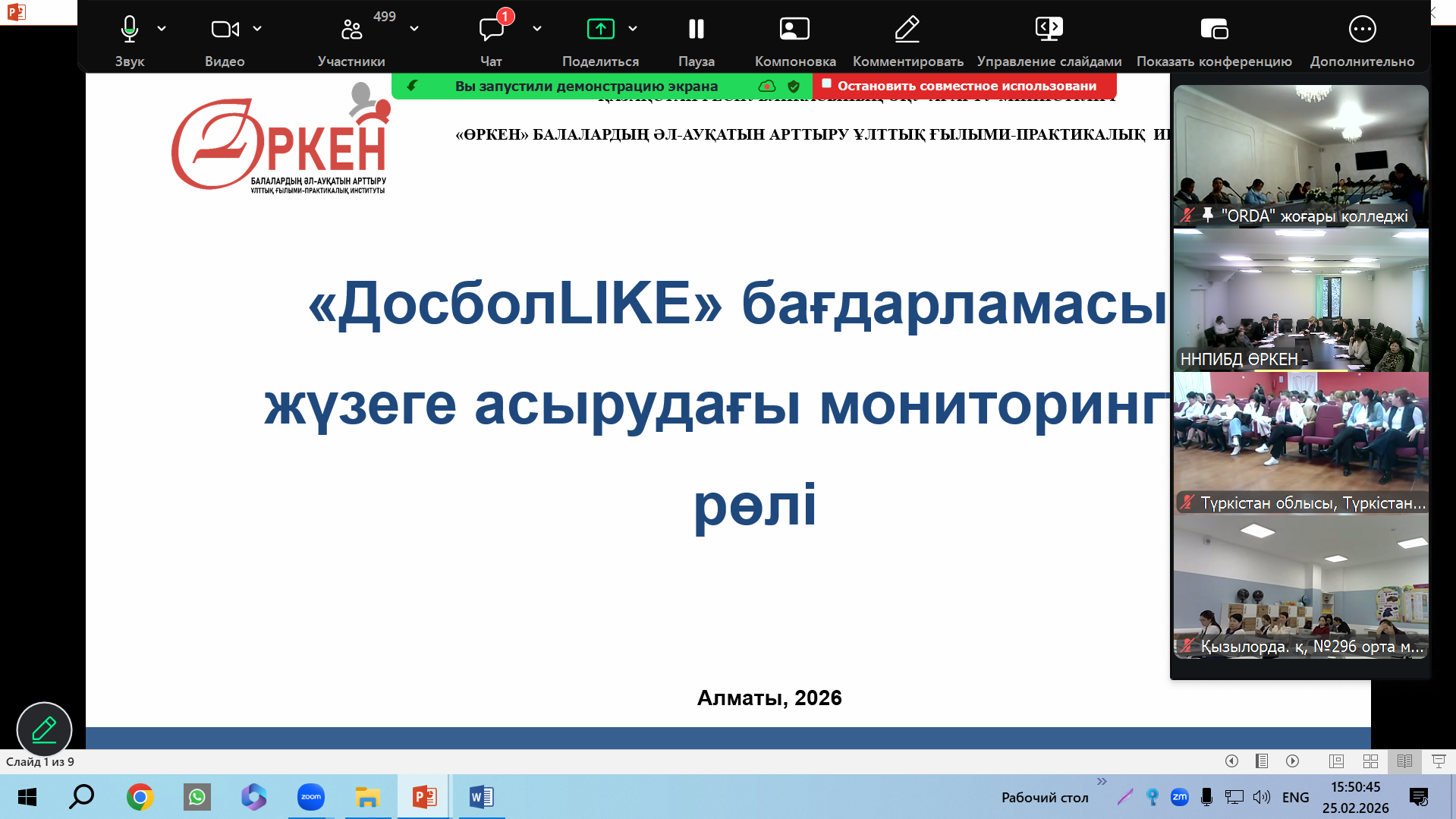Click ENG language indicator in tray
This screenshot has width=1456, height=819.
click(1296, 797)
